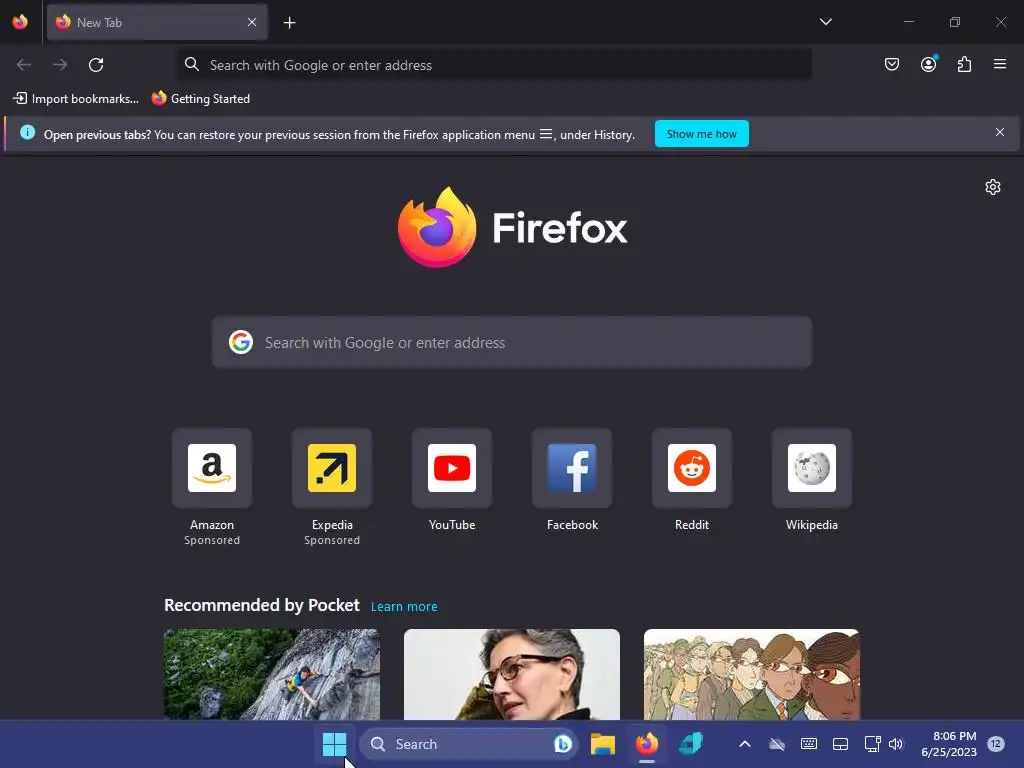Open the Extensions puzzle icon
The width and height of the screenshot is (1024, 768).
pyautogui.click(x=964, y=64)
